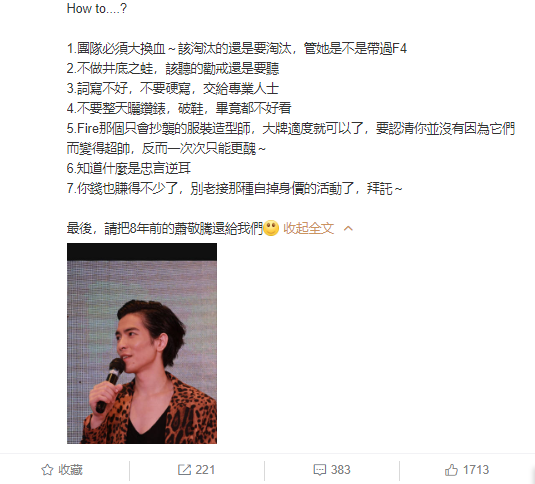The height and width of the screenshot is (484, 535).
Task: Click the "How to....?" heading text
Action: click(97, 9)
